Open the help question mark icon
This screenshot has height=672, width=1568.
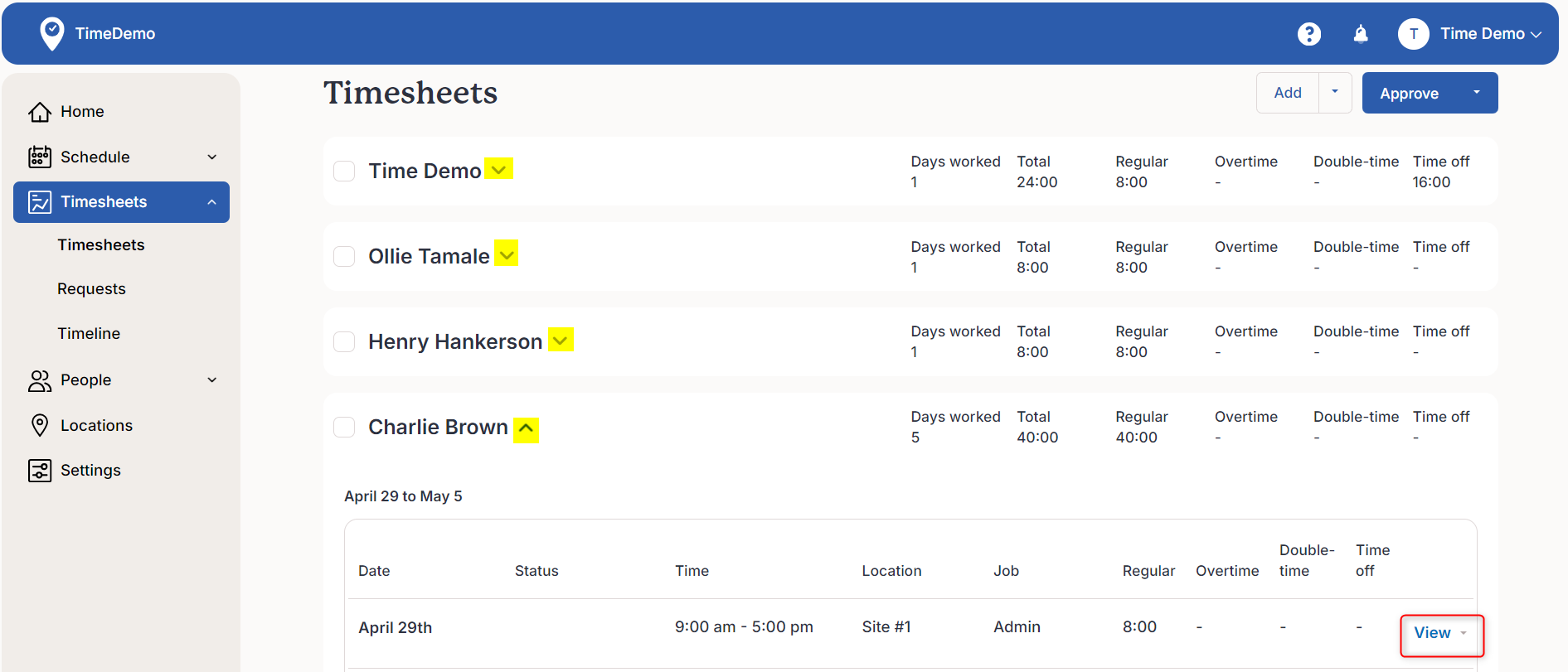tap(1308, 33)
